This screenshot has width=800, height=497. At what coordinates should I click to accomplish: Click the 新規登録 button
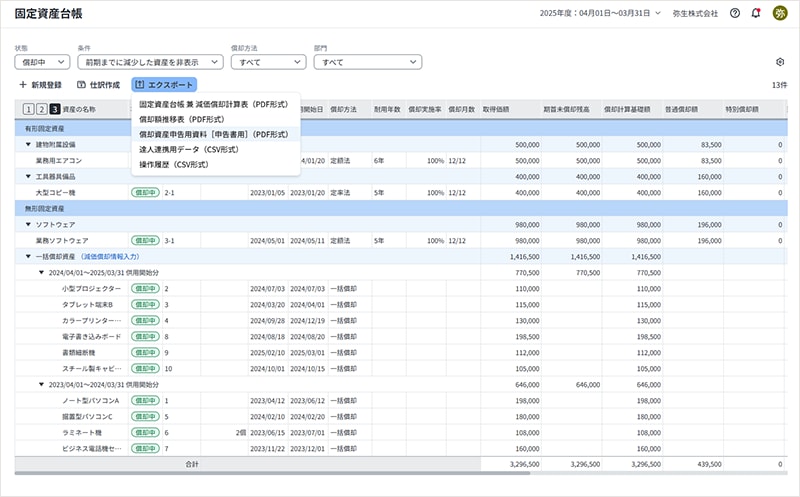[x=40, y=85]
